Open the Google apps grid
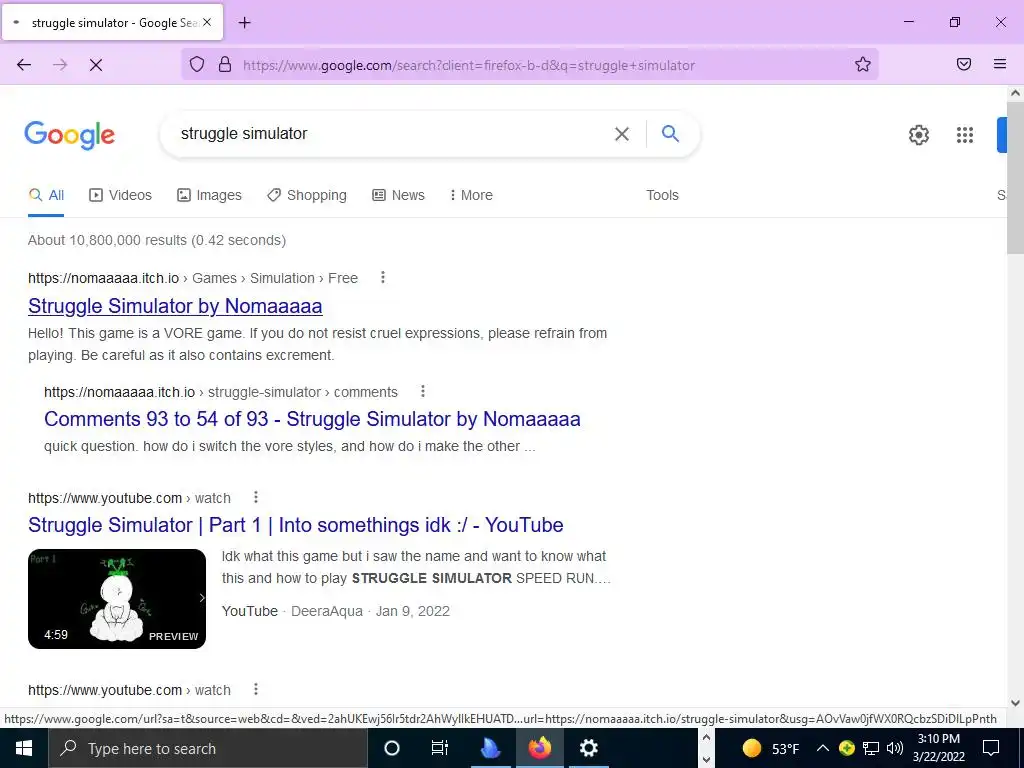The width and height of the screenshot is (1024, 768). click(x=965, y=135)
